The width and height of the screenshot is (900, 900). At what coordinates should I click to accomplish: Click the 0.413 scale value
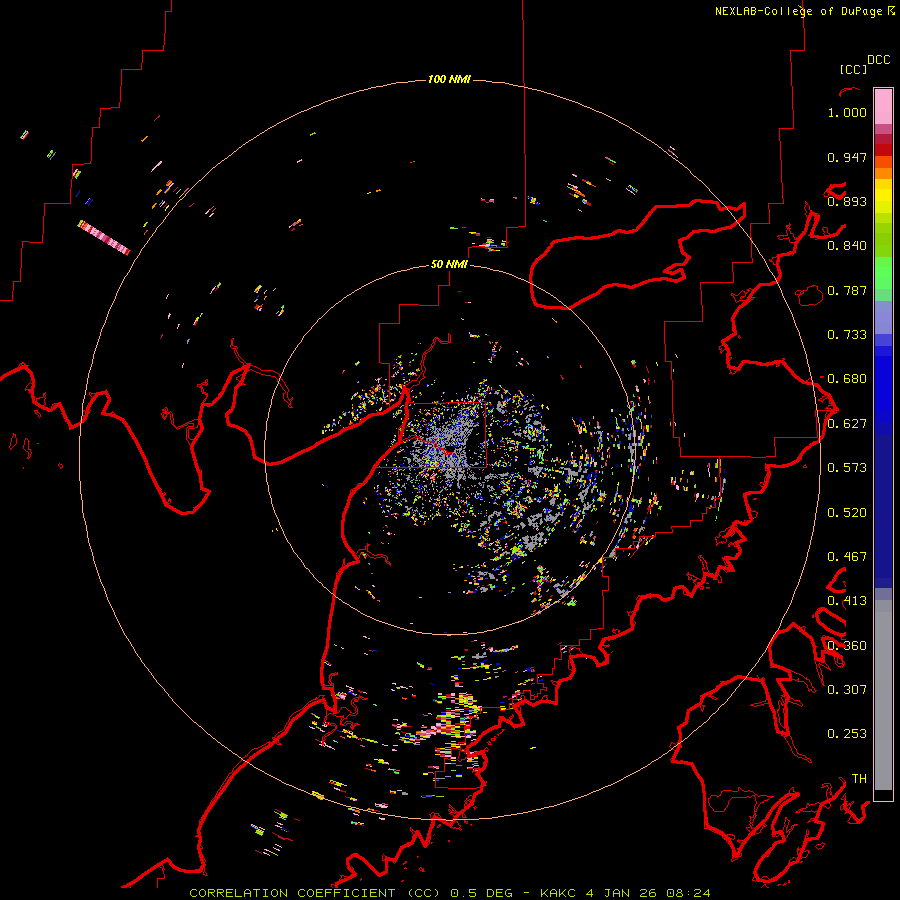pyautogui.click(x=847, y=601)
